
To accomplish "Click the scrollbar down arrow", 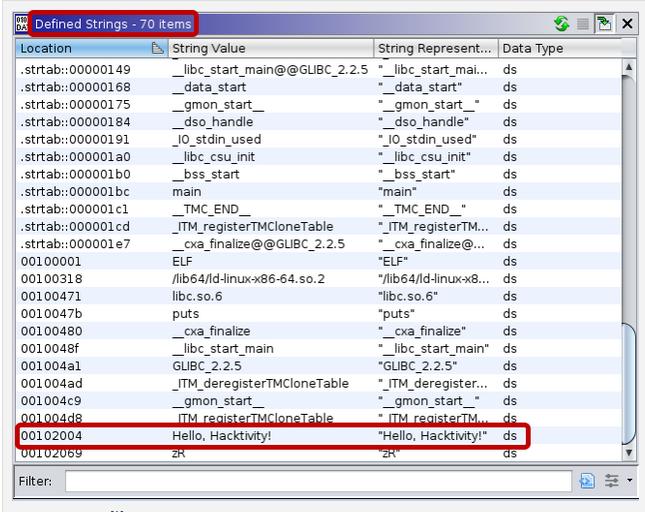I will coord(629,454).
